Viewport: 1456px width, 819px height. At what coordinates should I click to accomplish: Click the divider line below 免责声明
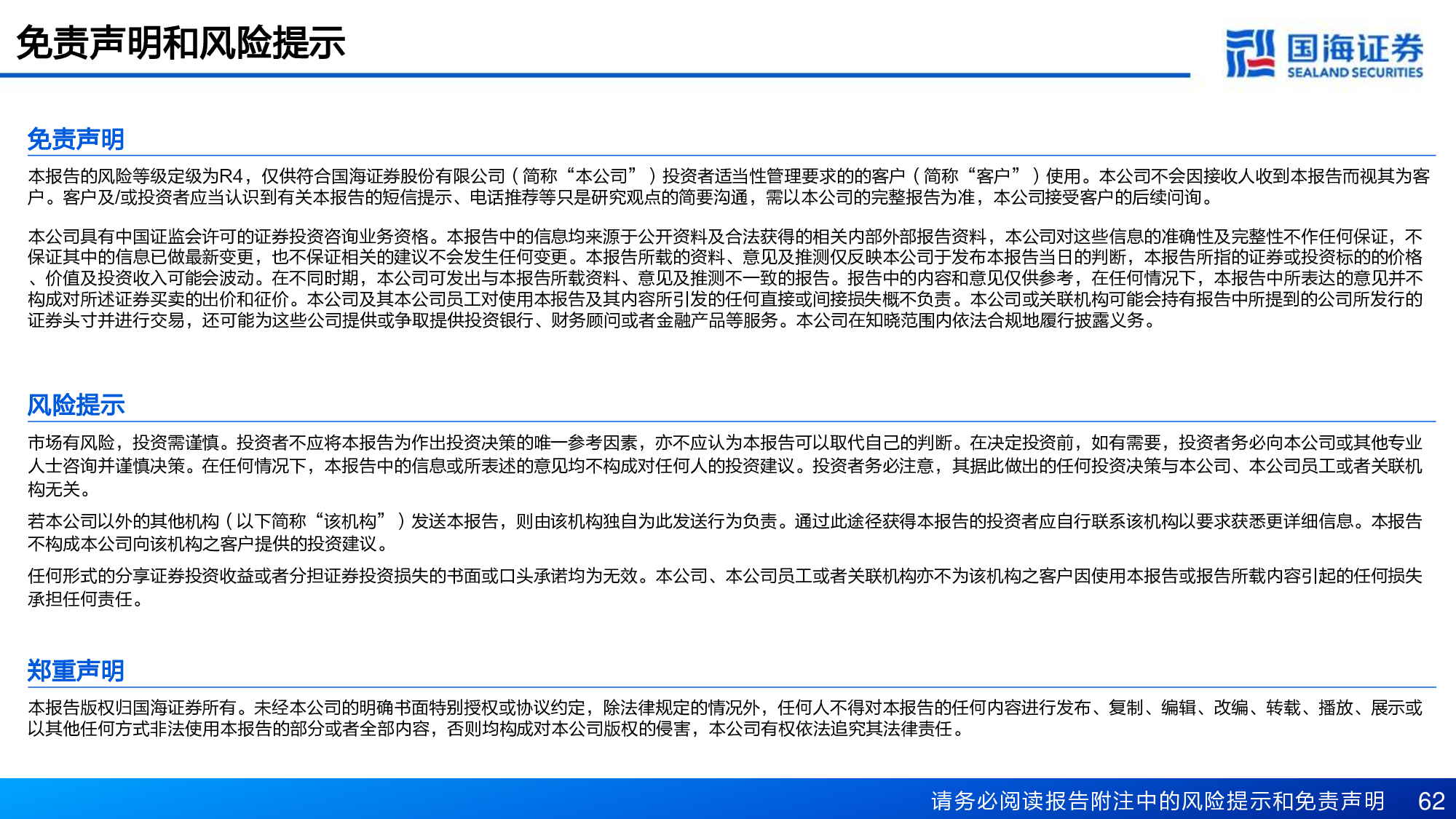[728, 155]
